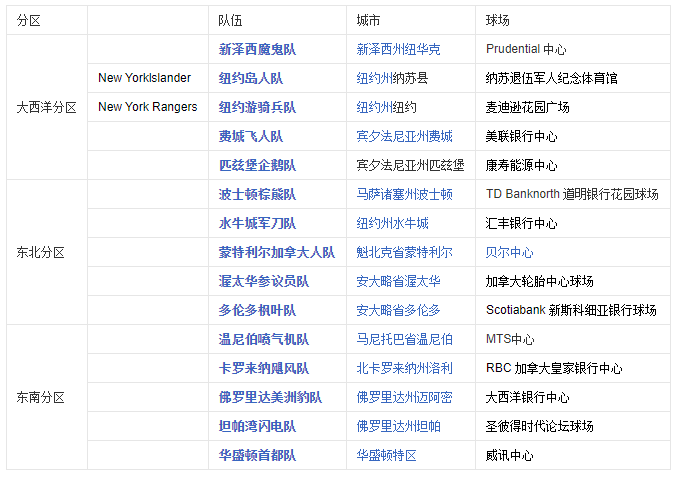Select the 东北分区 division cell
Screen dimensions: 677x479
coord(47,252)
